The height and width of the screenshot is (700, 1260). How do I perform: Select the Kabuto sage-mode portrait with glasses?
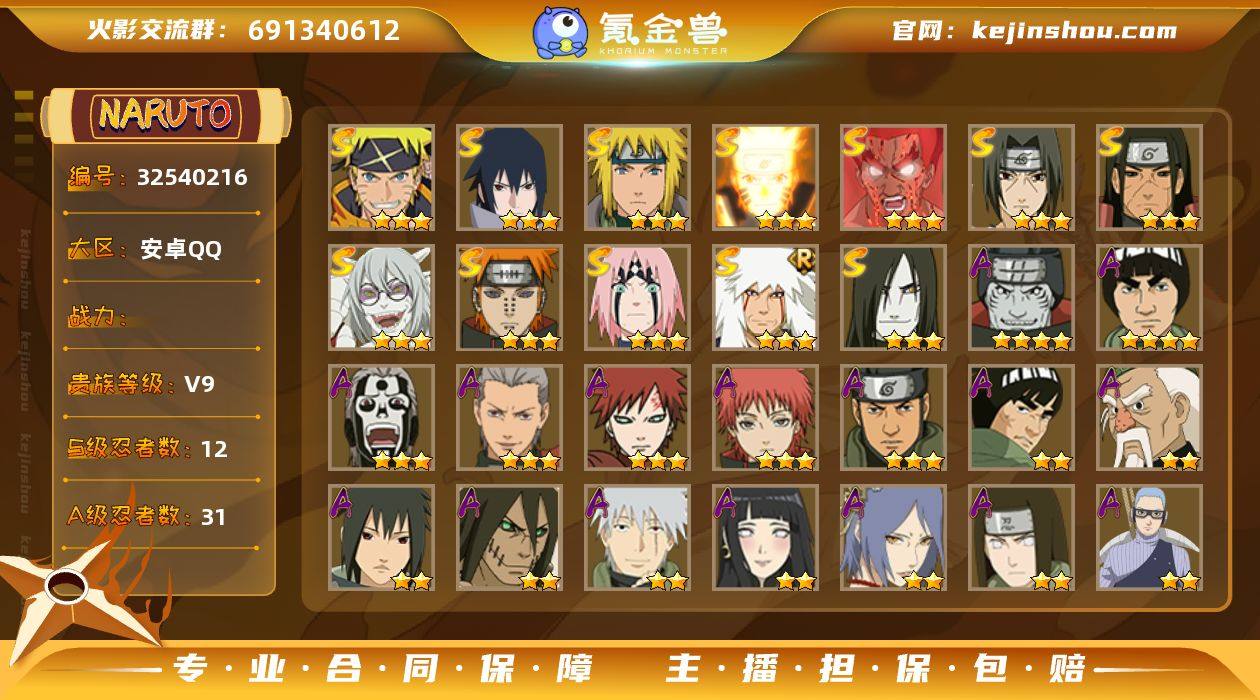click(x=381, y=298)
